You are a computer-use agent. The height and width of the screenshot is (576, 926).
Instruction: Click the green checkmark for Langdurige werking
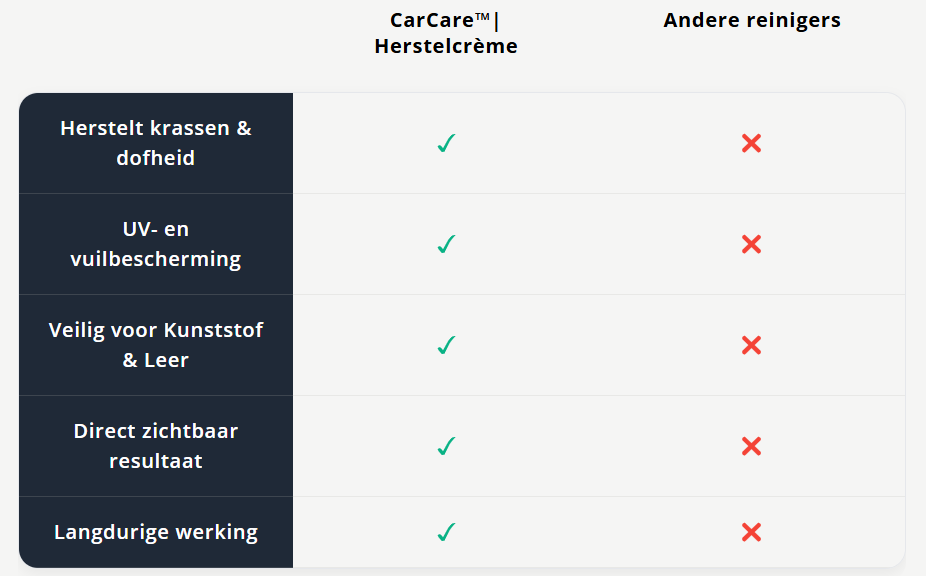pyautogui.click(x=446, y=532)
